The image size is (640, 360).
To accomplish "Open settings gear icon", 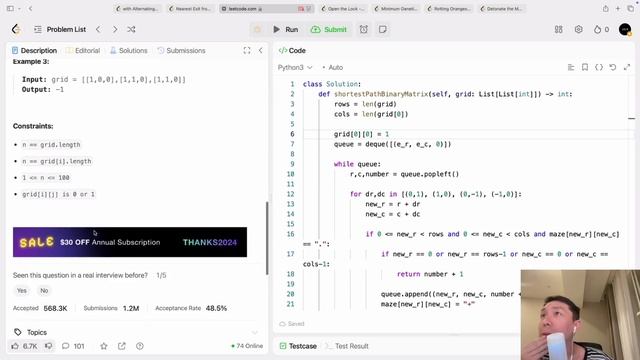I will 578,29.
